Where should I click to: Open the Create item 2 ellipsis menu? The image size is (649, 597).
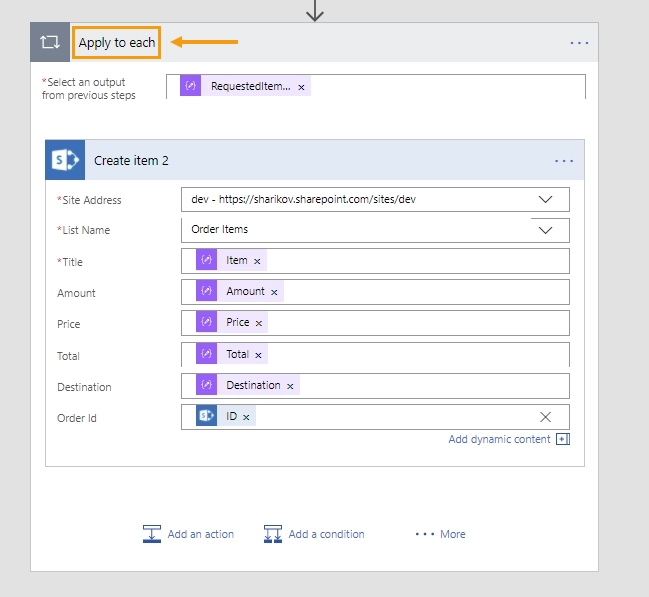coord(564,161)
